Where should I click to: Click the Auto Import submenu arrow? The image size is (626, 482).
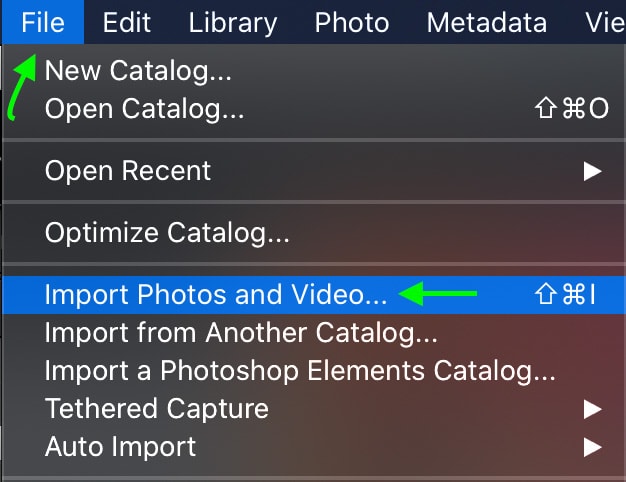[592, 447]
